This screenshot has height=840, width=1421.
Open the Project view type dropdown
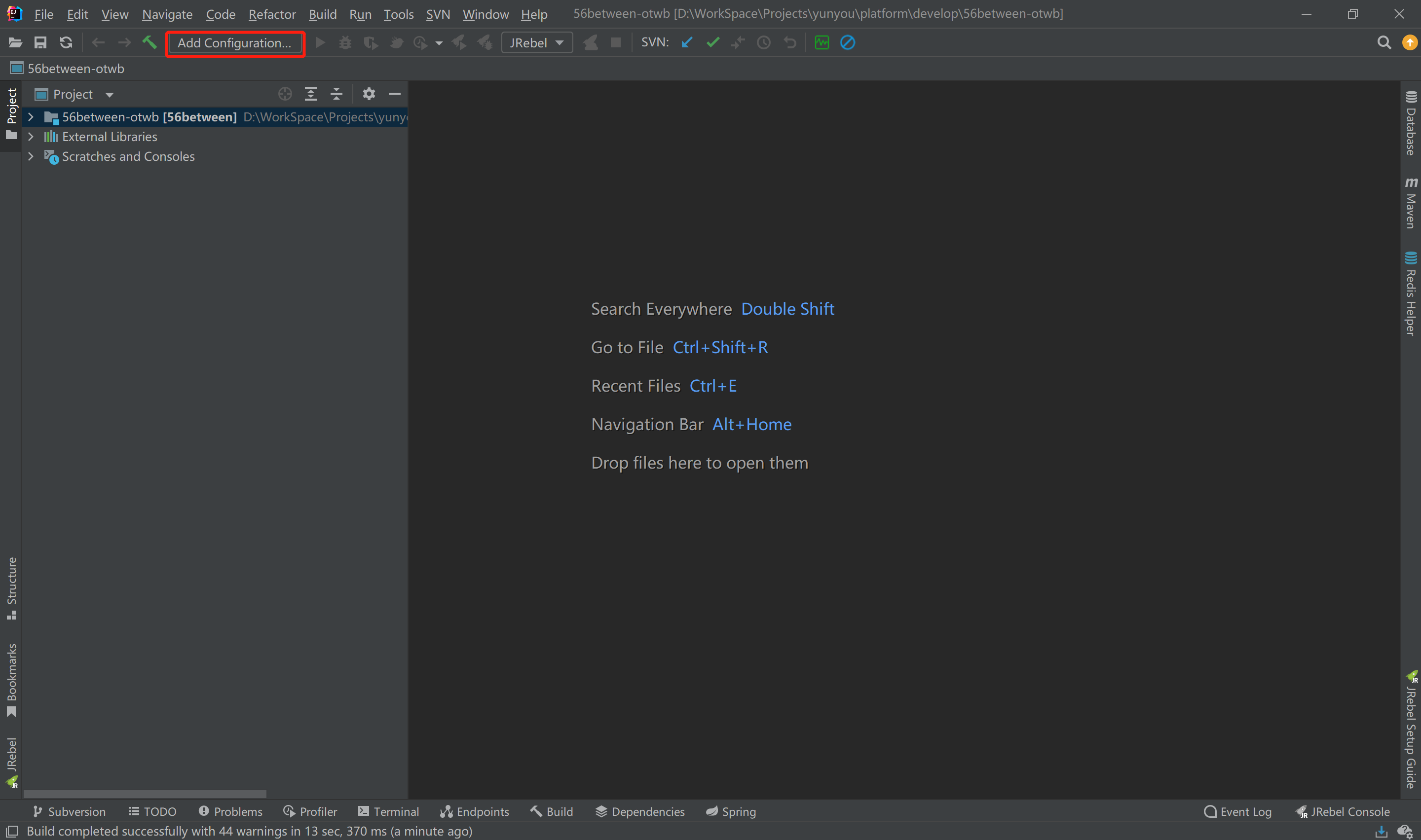pos(109,95)
